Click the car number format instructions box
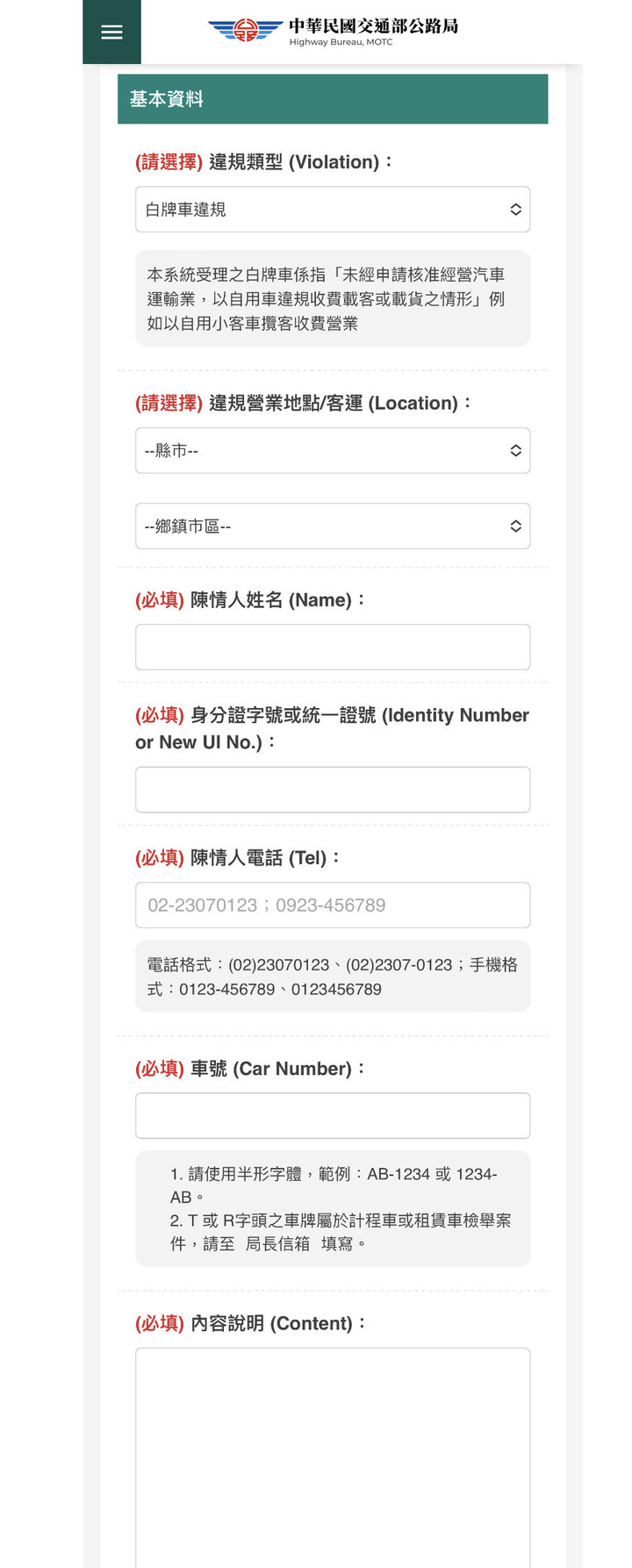Image resolution: width=632 pixels, height=1568 pixels. click(x=332, y=1208)
